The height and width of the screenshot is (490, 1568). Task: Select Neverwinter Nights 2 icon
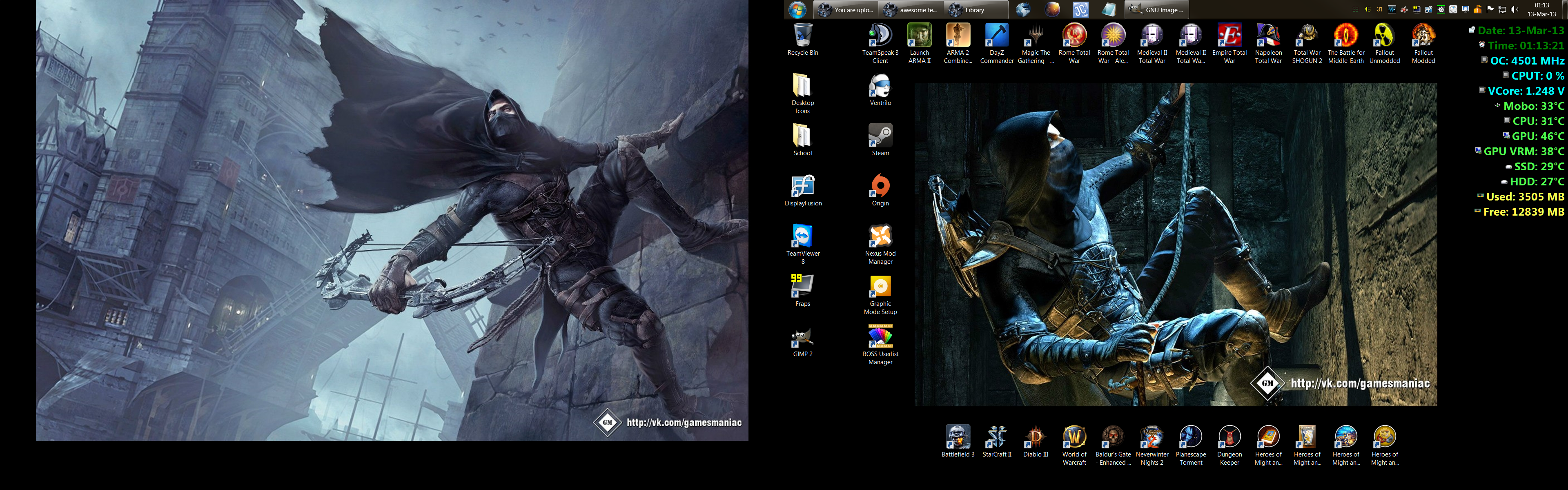1151,445
